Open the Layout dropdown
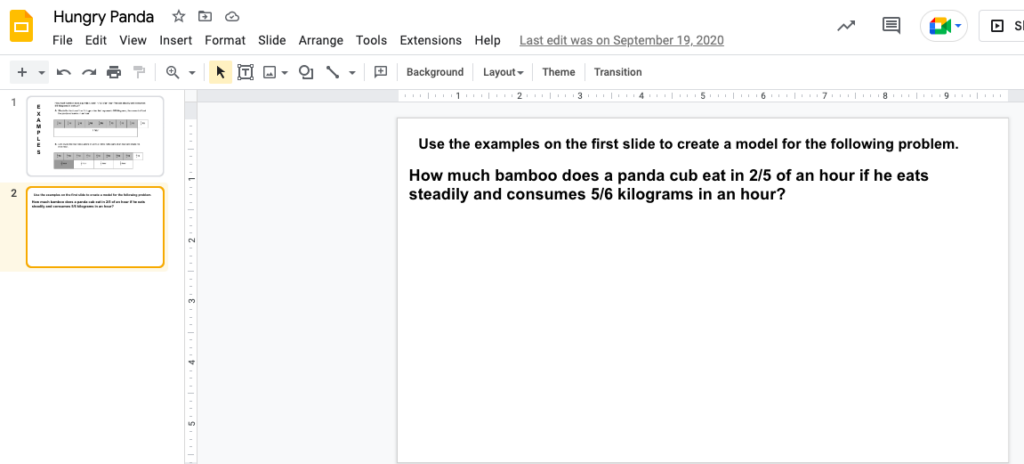 click(x=503, y=72)
